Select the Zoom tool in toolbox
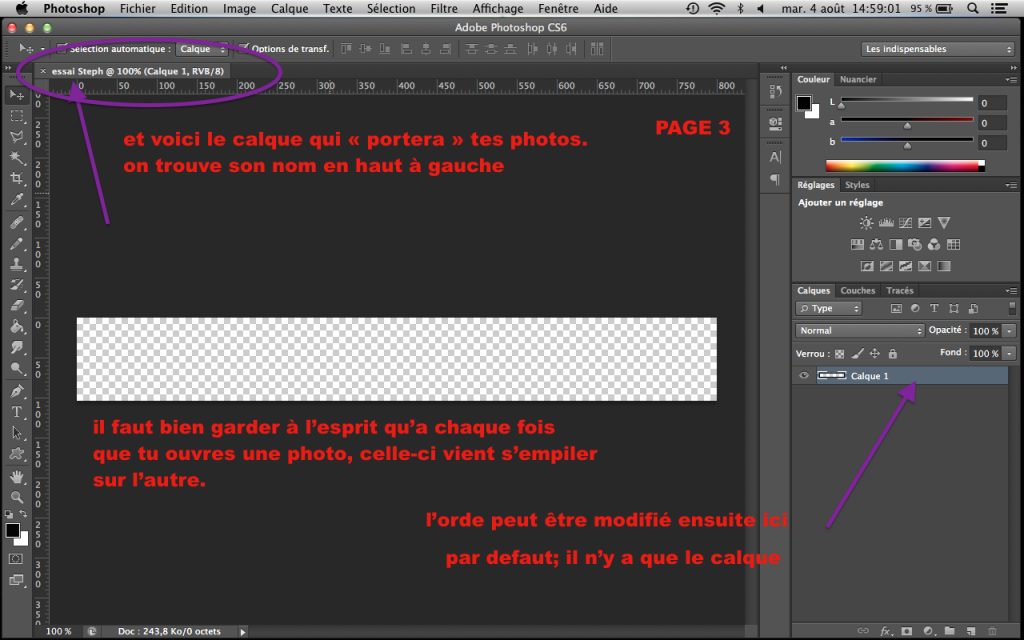The image size is (1024, 640). 17,498
